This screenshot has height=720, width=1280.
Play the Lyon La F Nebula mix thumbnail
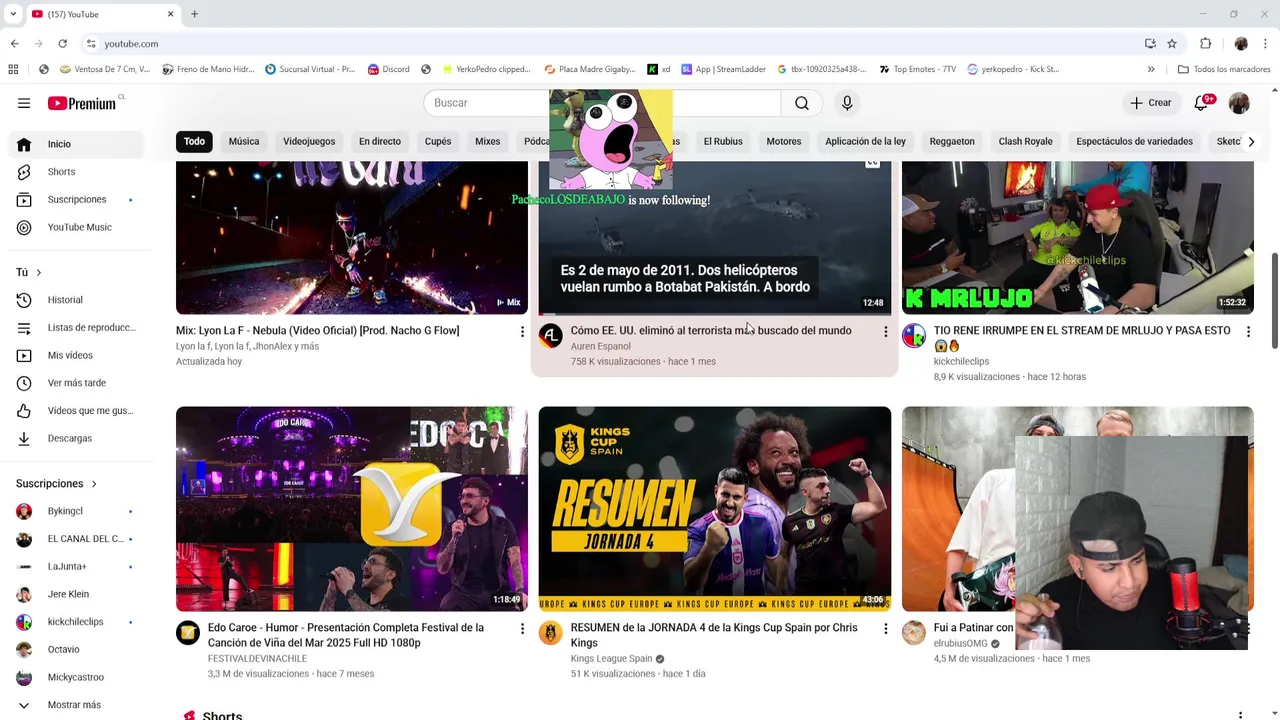(352, 238)
